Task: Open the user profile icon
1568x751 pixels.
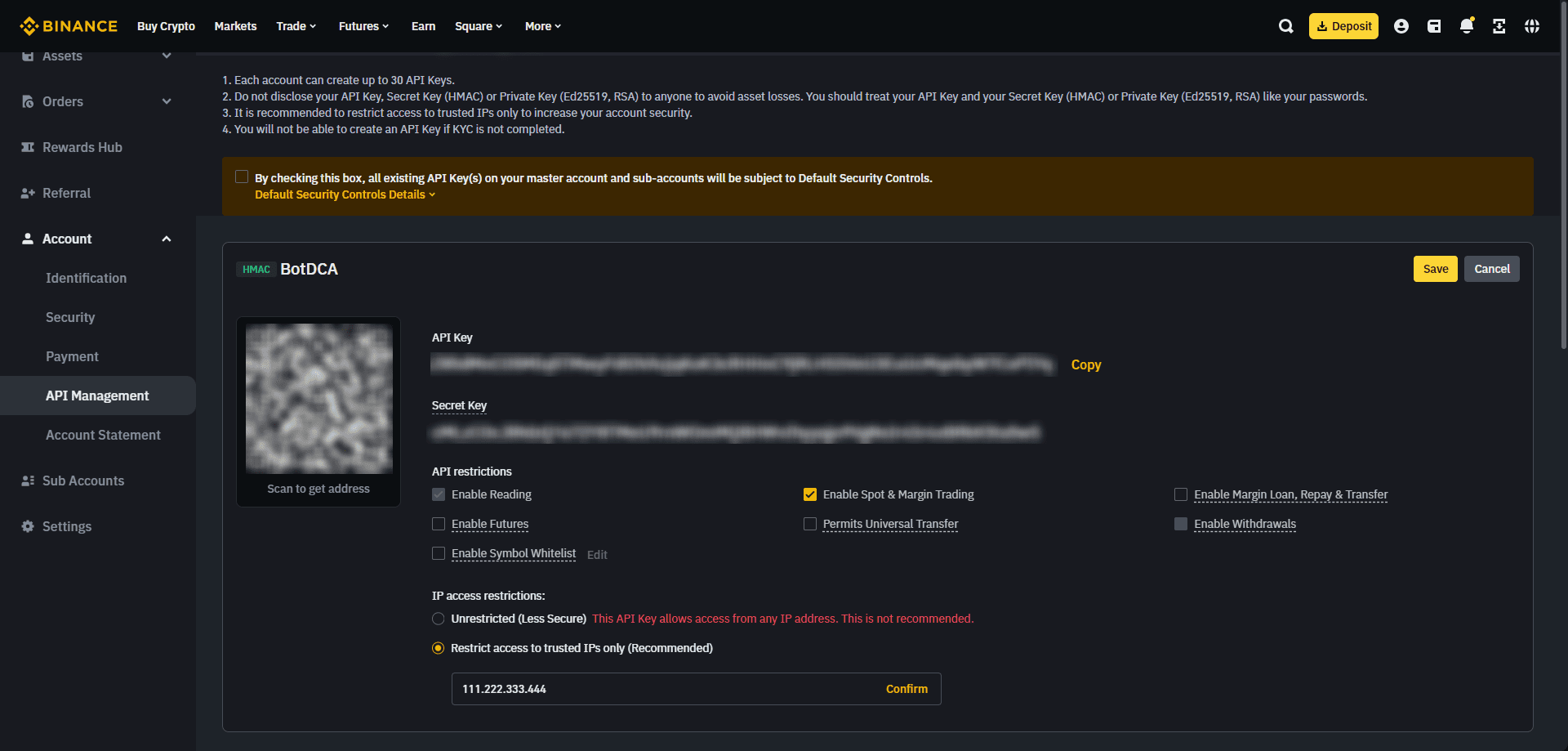Action: click(x=1401, y=26)
